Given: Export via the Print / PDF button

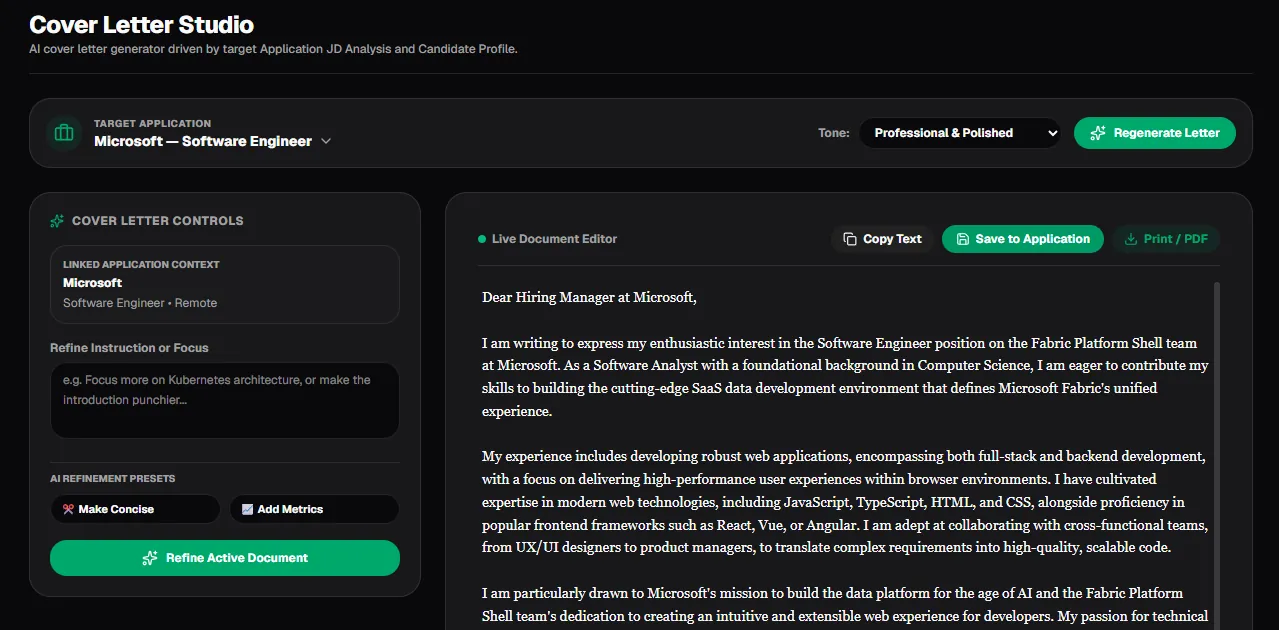Looking at the screenshot, I should [1166, 239].
